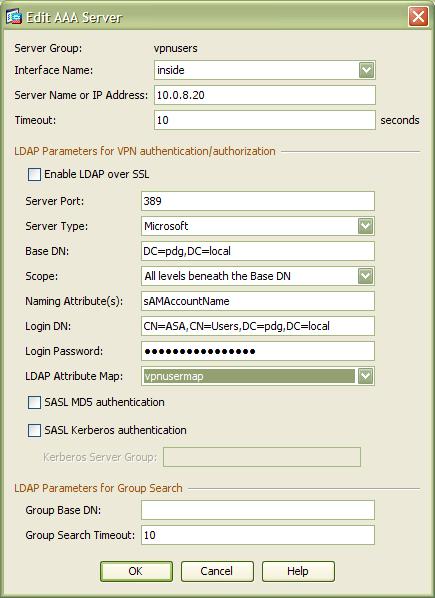Expand the Server Type dropdown arrow
Viewport: 435px width, 598px height.
coord(366,226)
